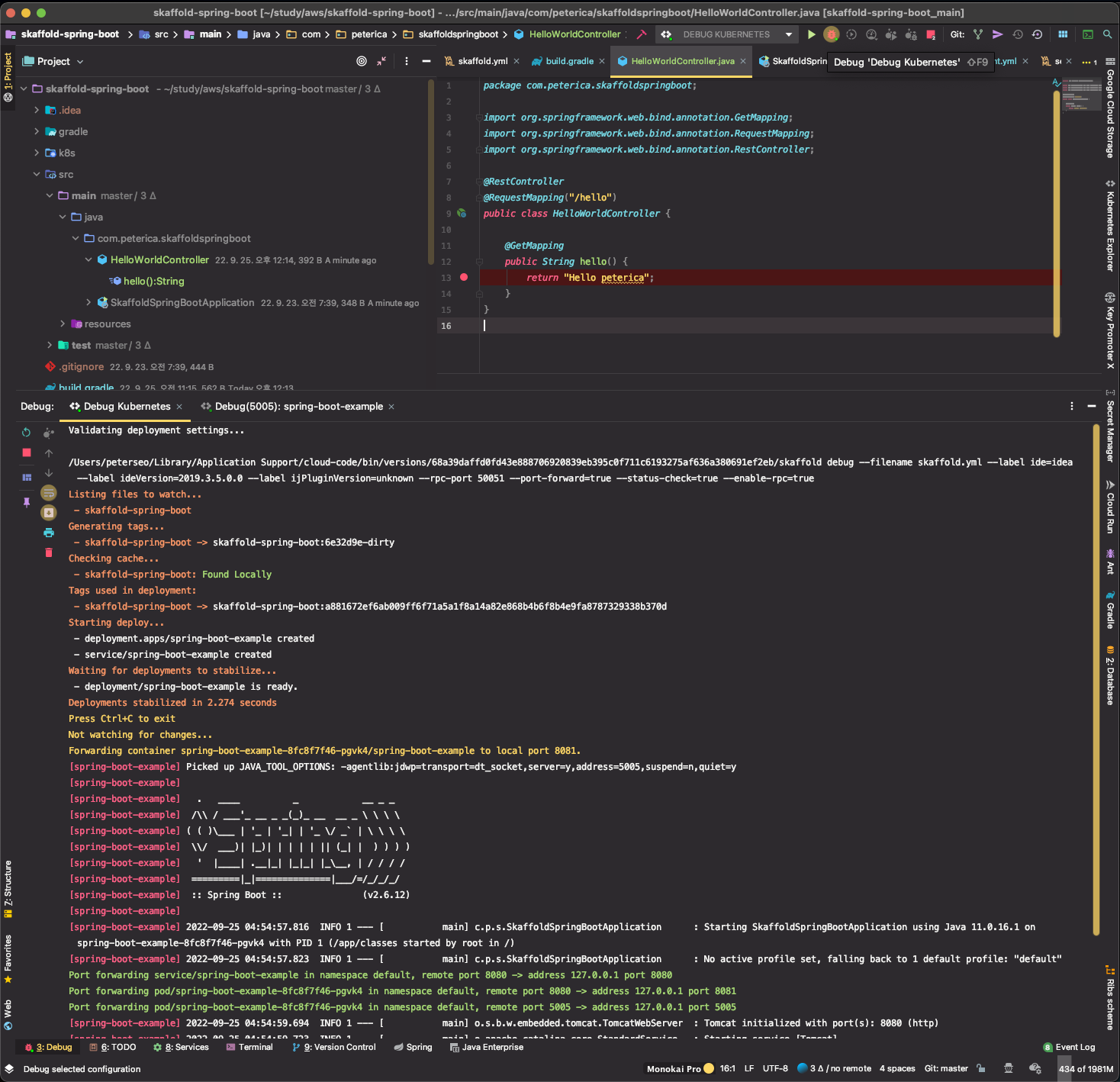This screenshot has height=1082, width=1120.
Task: Toggle scroll to end of console
Action: (x=49, y=513)
